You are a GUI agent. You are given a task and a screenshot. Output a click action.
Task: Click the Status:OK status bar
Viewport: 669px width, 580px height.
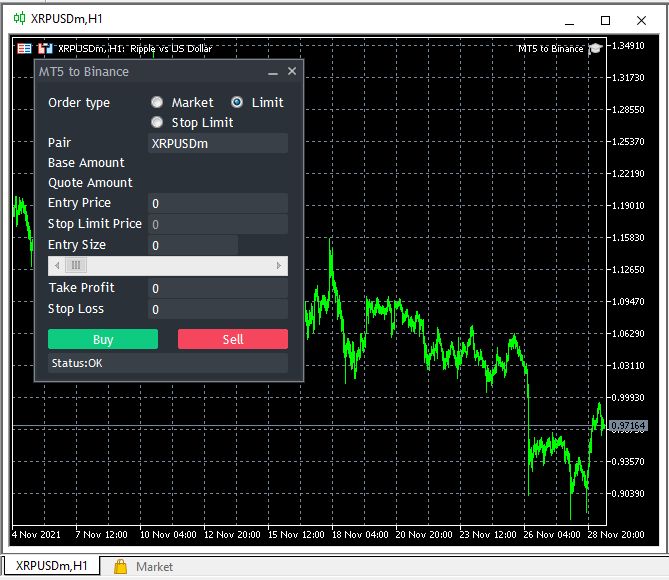pyautogui.click(x=168, y=363)
